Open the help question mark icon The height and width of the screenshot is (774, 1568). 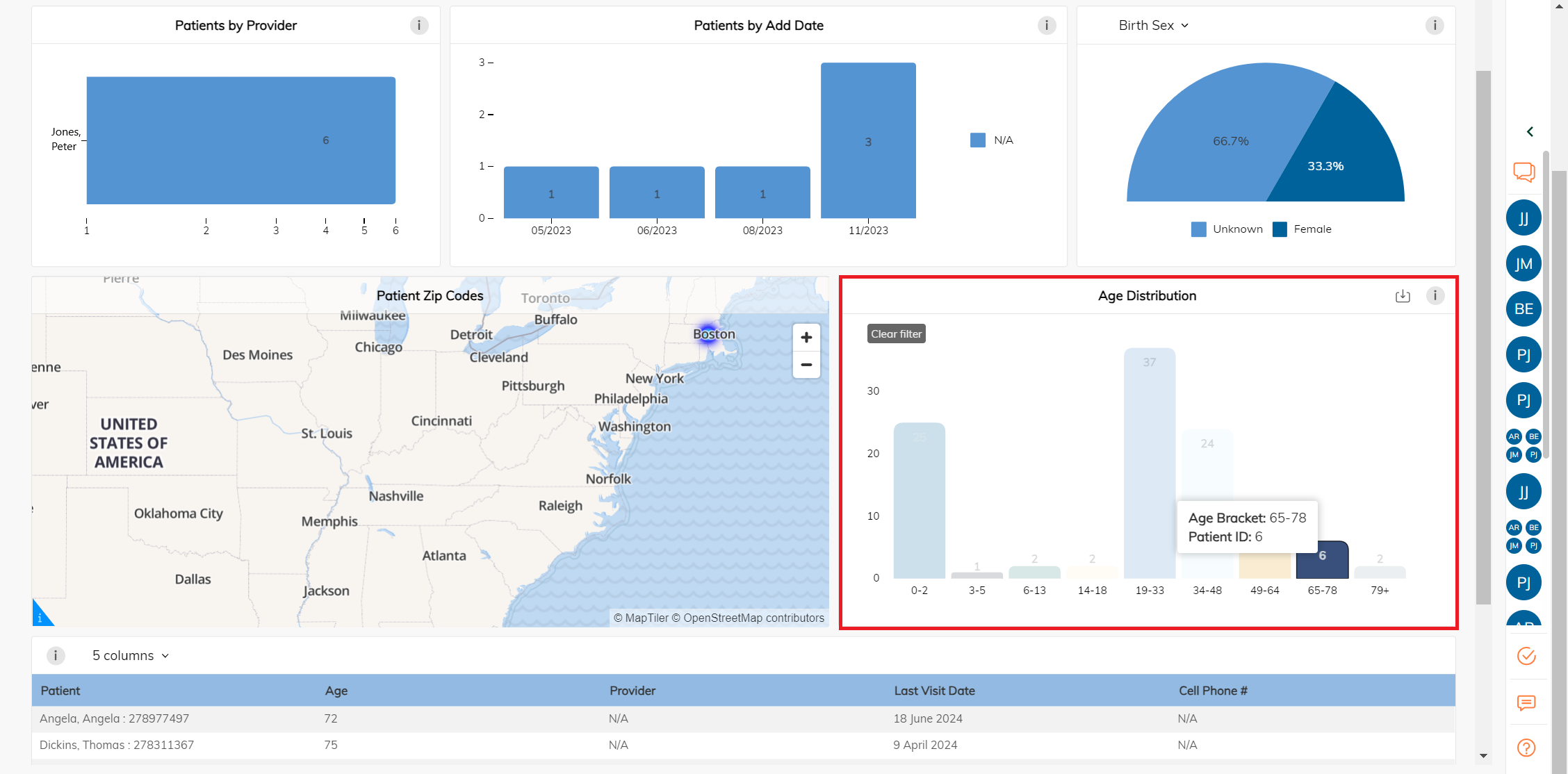coord(1526,748)
